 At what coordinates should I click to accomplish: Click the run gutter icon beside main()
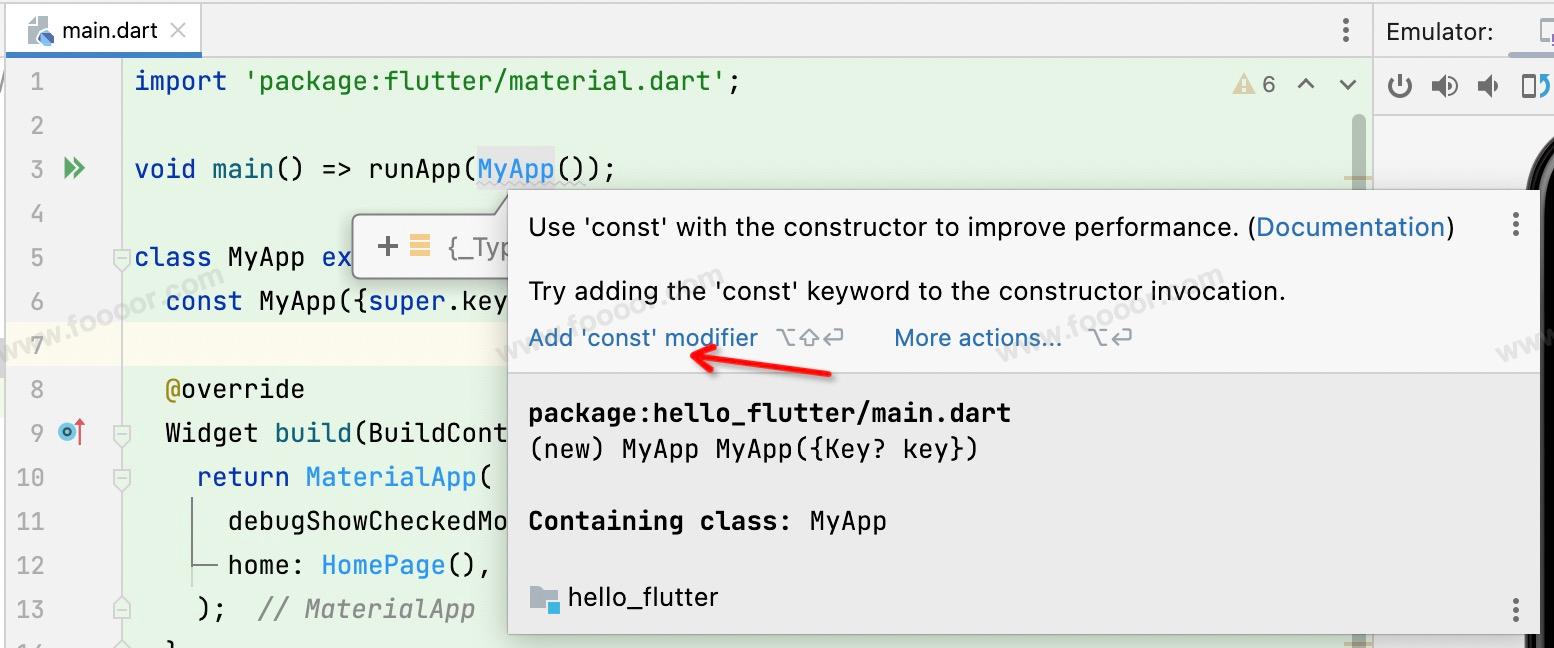(74, 169)
